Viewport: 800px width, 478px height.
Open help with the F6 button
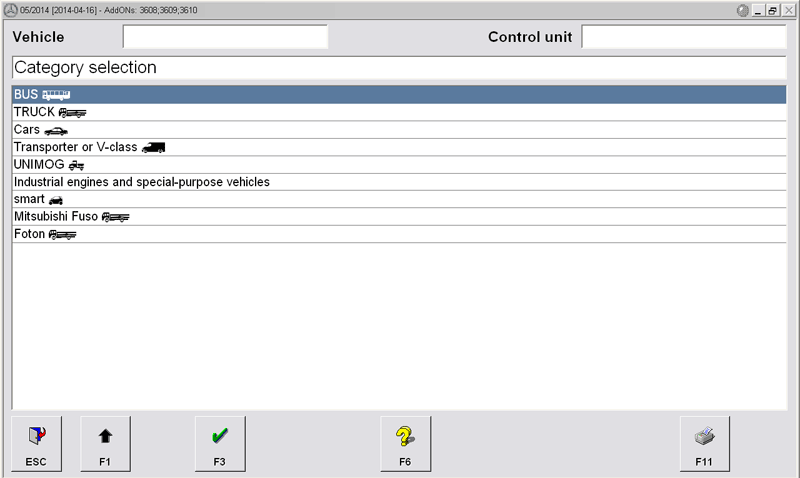click(405, 444)
